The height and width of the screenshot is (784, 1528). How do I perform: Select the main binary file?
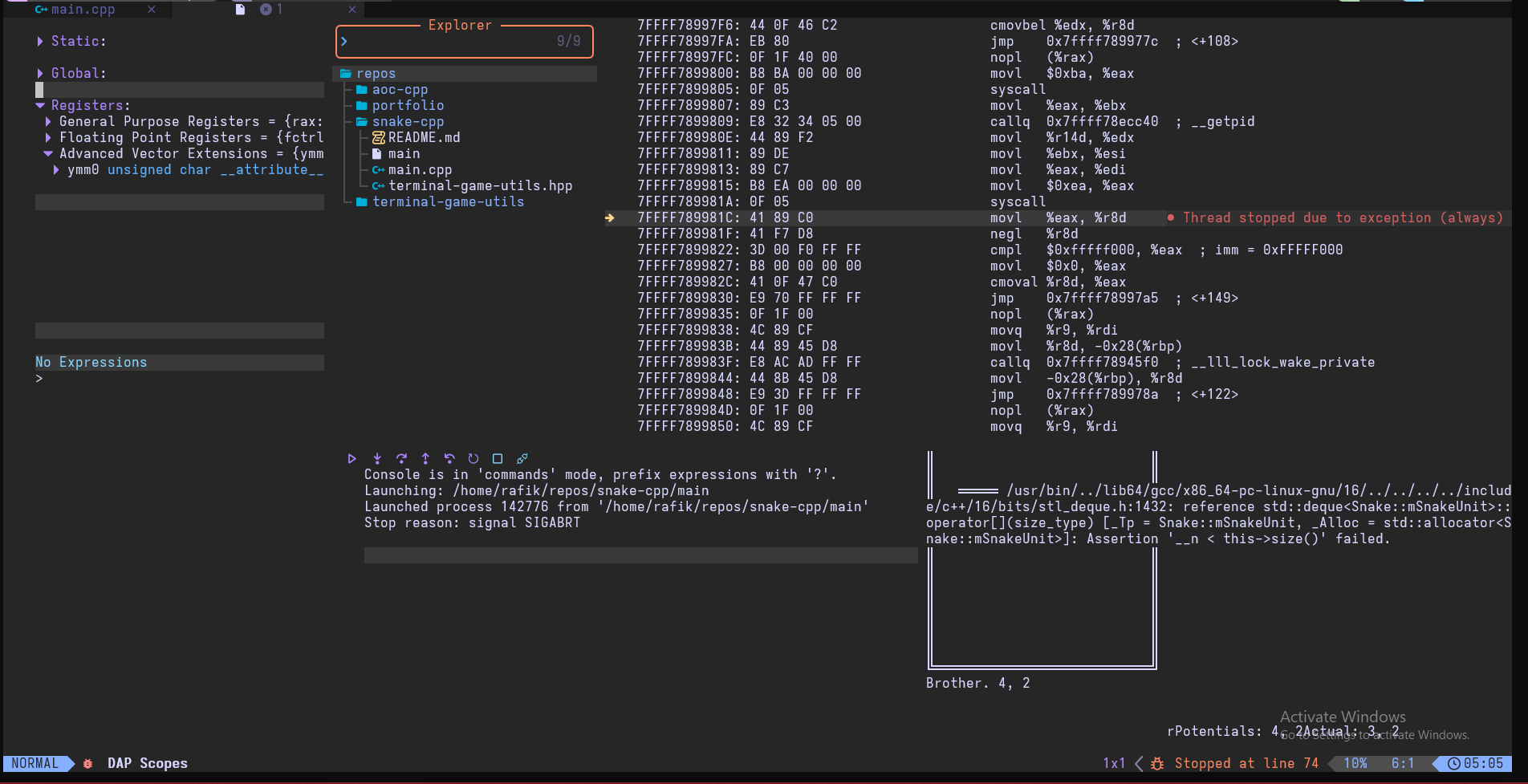[x=404, y=153]
